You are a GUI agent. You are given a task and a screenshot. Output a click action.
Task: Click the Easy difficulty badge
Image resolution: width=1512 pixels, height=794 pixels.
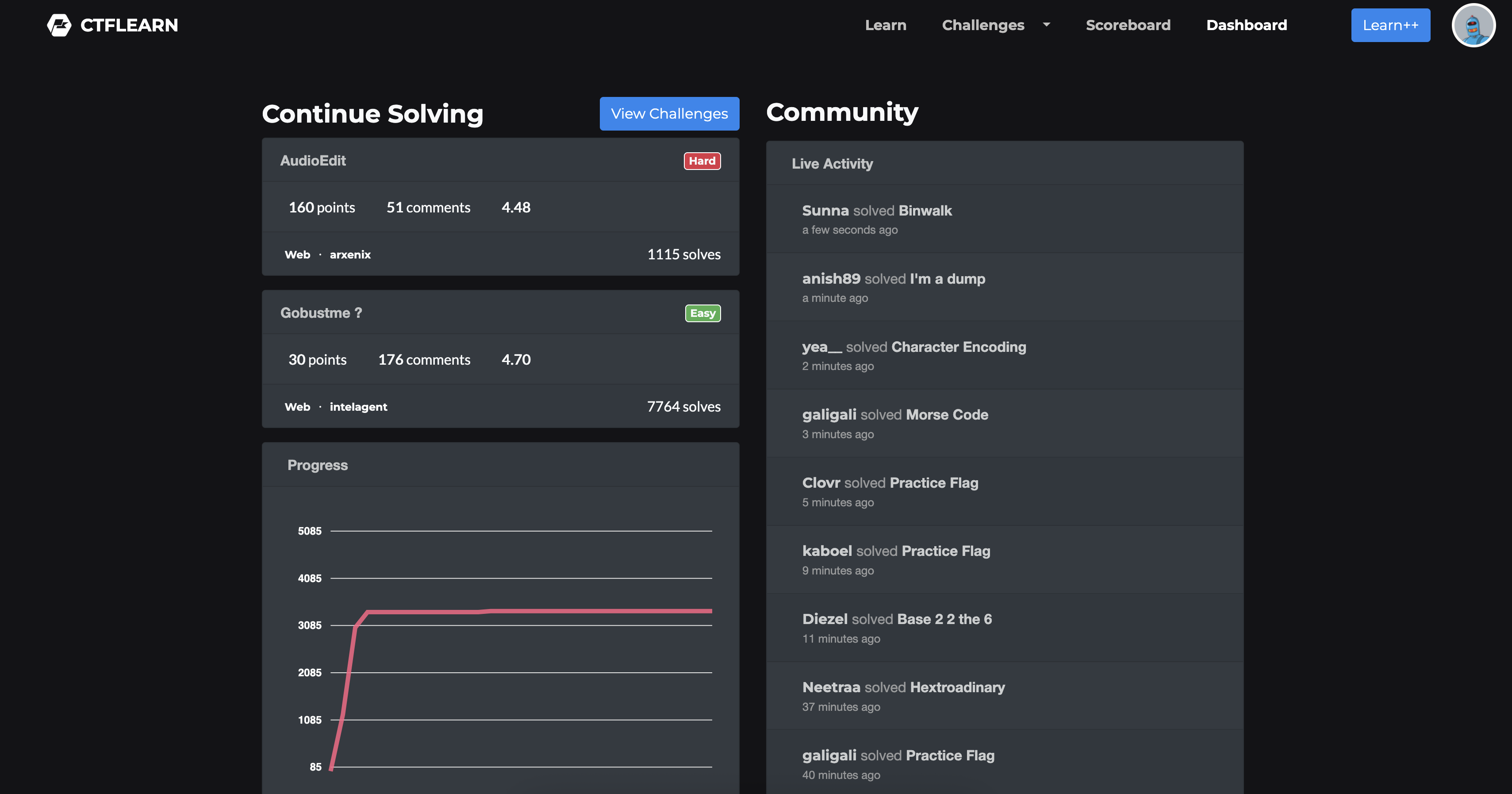(x=702, y=313)
